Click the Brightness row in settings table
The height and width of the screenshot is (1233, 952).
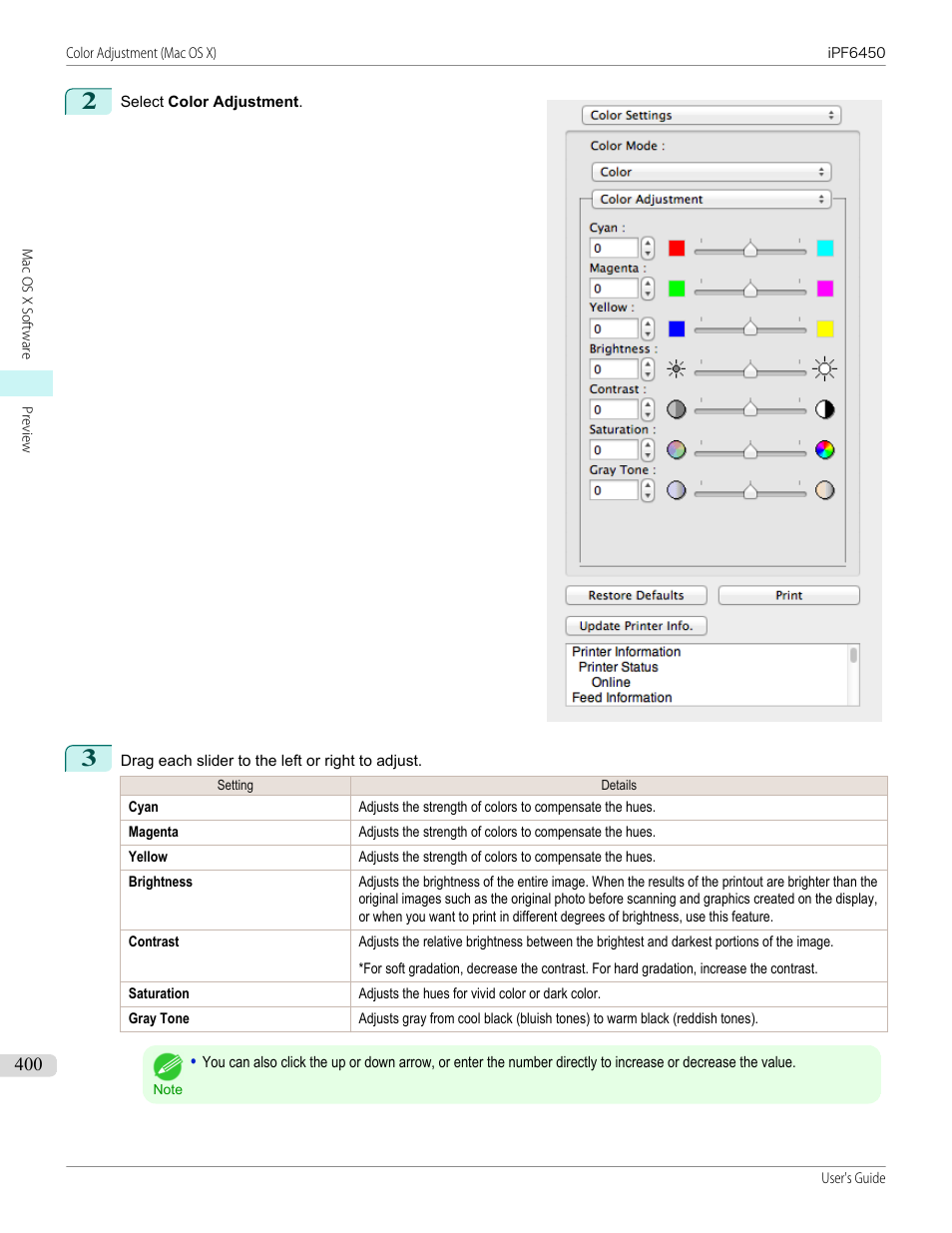pyautogui.click(x=503, y=901)
